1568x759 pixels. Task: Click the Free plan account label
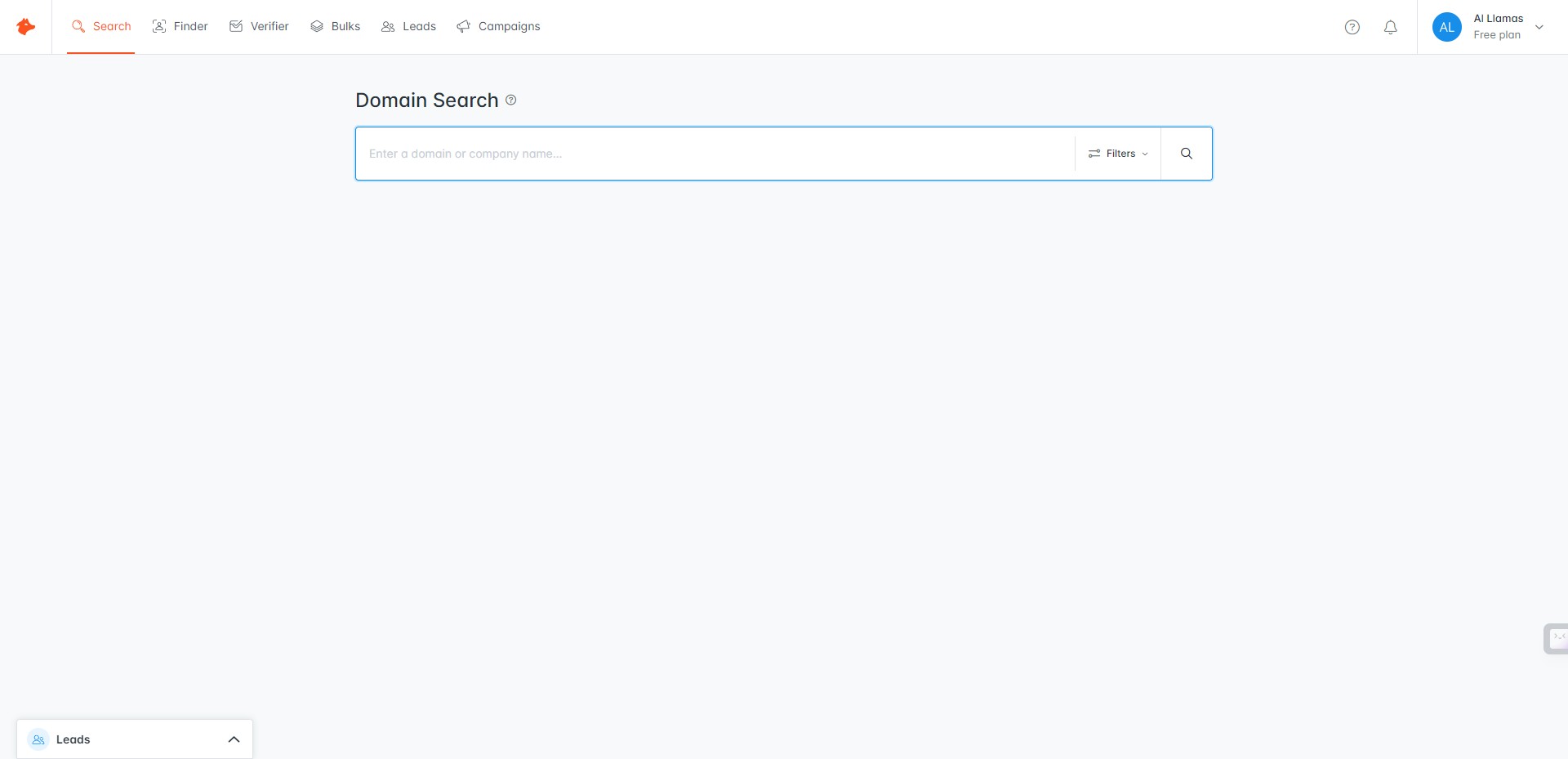[1497, 34]
